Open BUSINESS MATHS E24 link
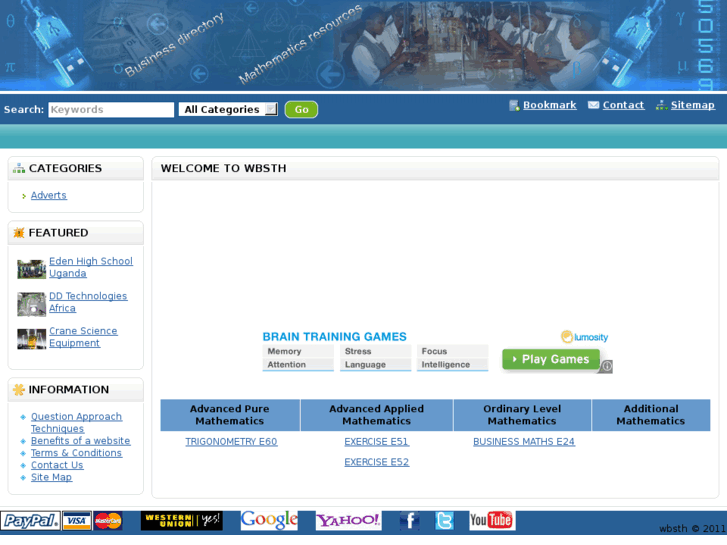 [524, 442]
